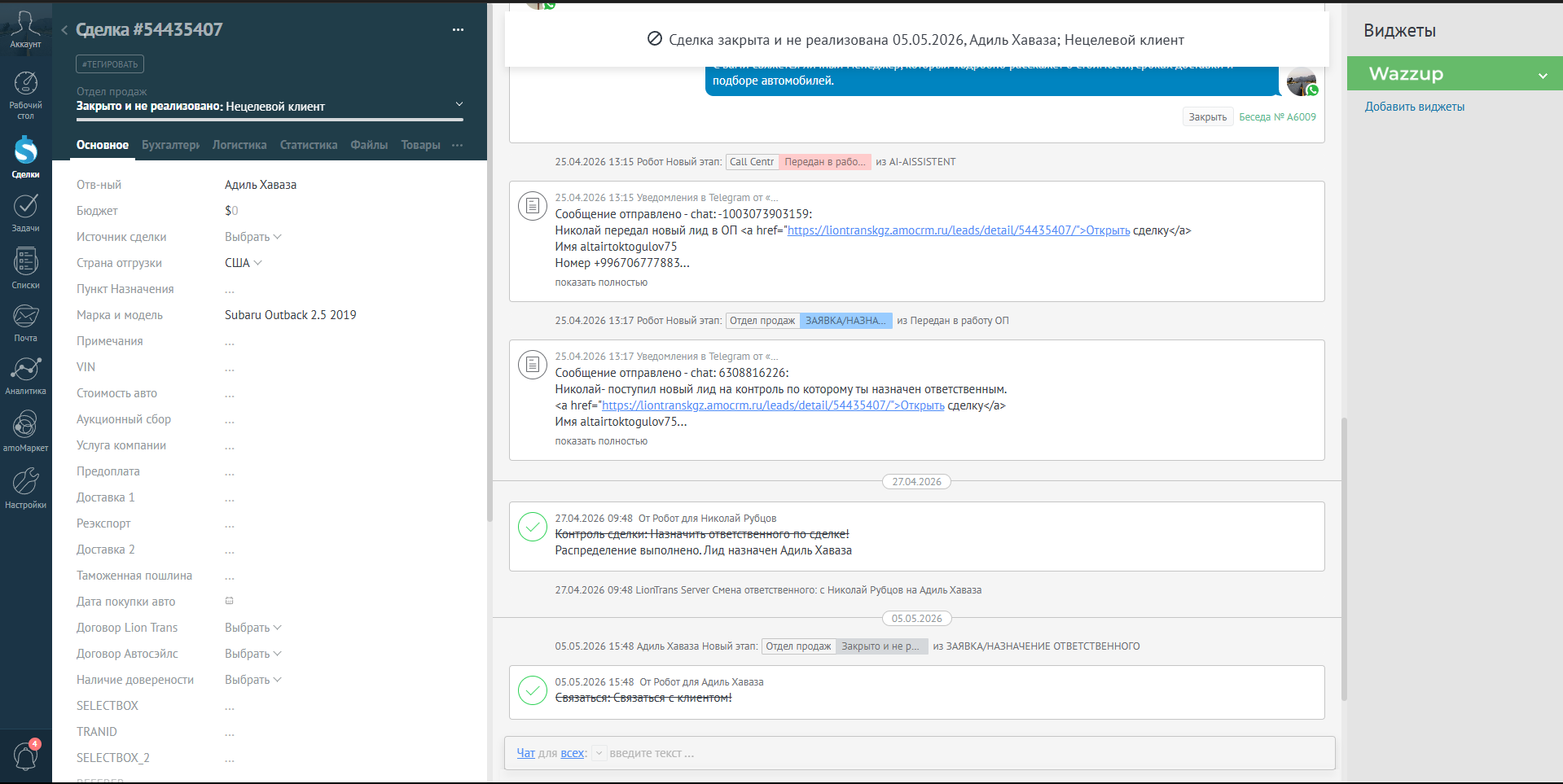Click the Передан в рабо... stage badge
1563x784 pixels.
825,162
